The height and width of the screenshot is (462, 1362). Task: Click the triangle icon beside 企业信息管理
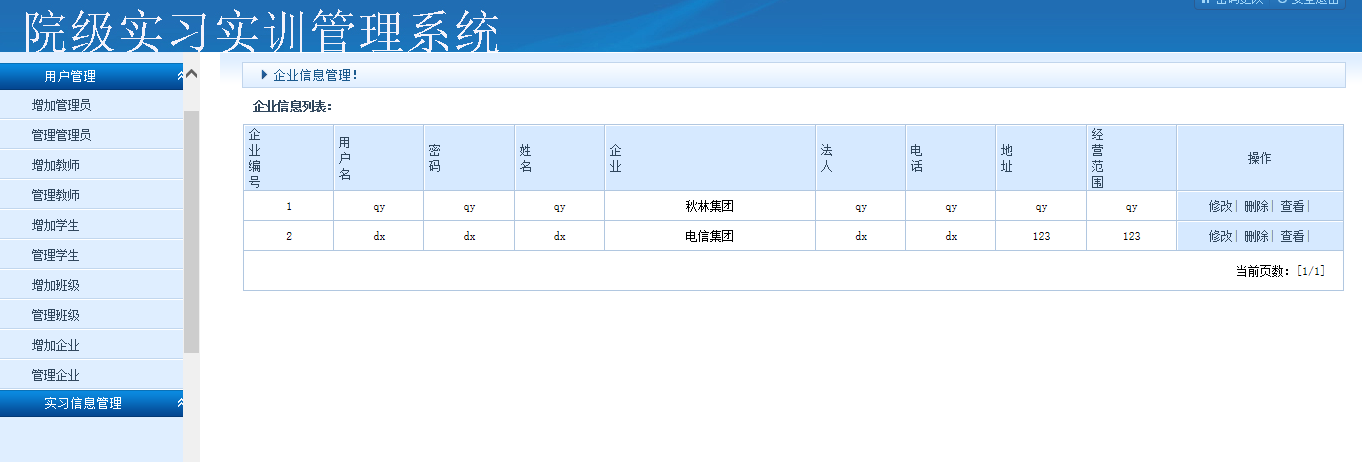(264, 75)
